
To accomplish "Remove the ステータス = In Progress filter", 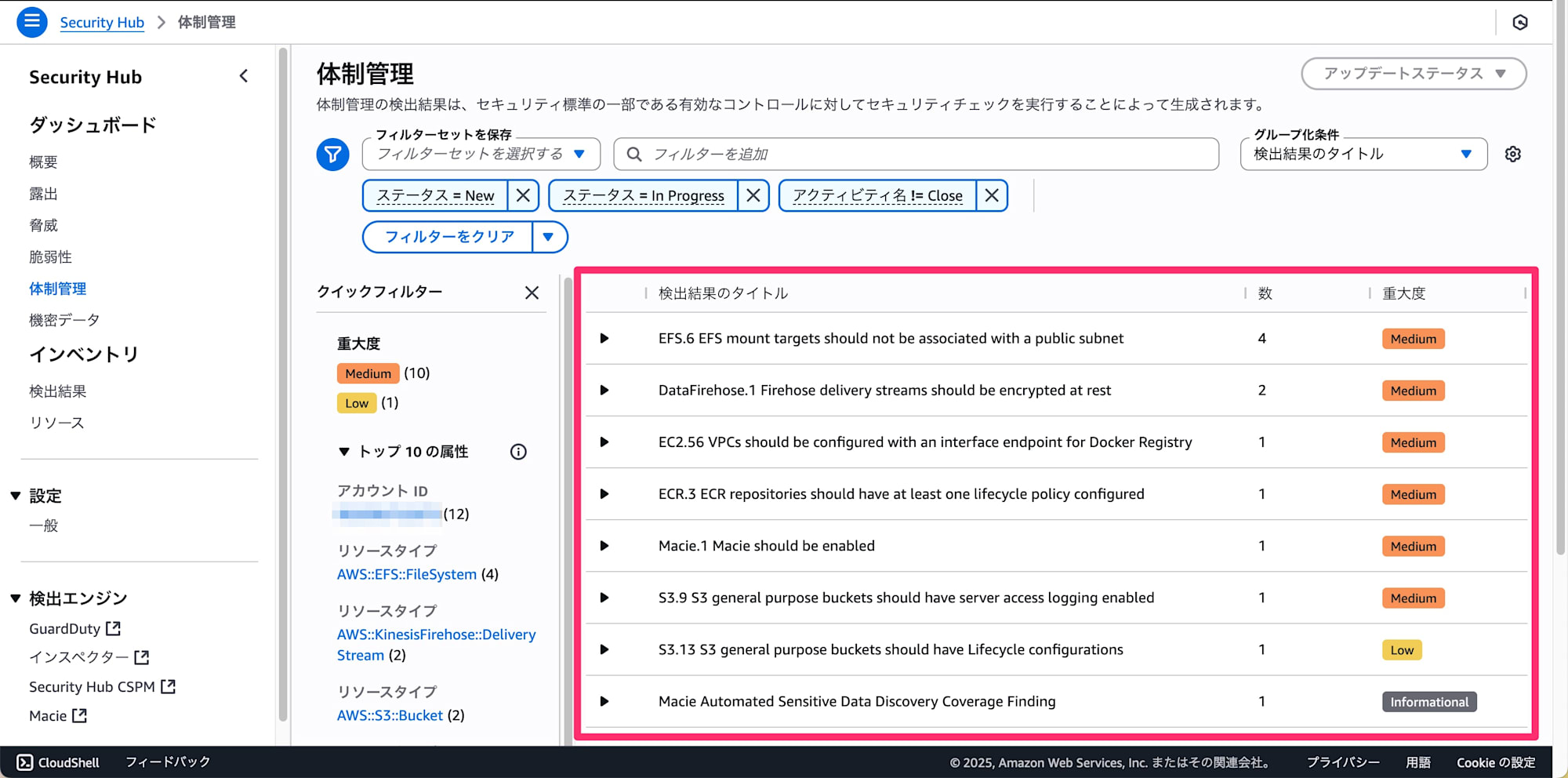I will 753,195.
